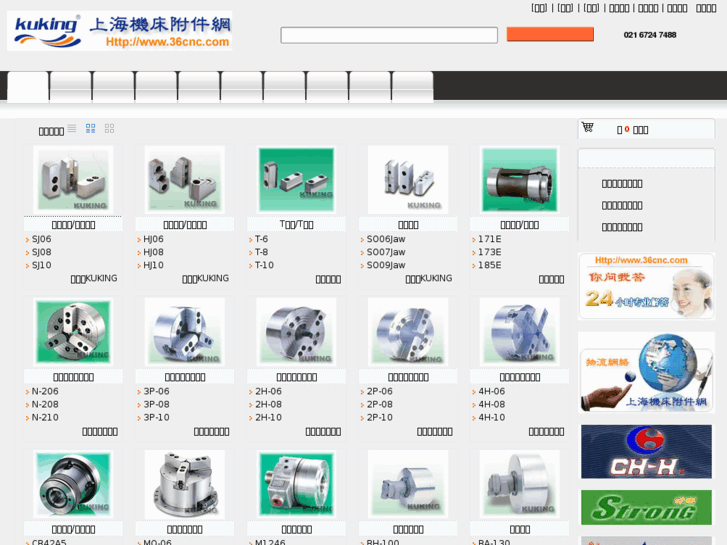The width and height of the screenshot is (727, 545).
Task: Open the hard jaw thumbnail above HJ06
Action: pos(185,180)
